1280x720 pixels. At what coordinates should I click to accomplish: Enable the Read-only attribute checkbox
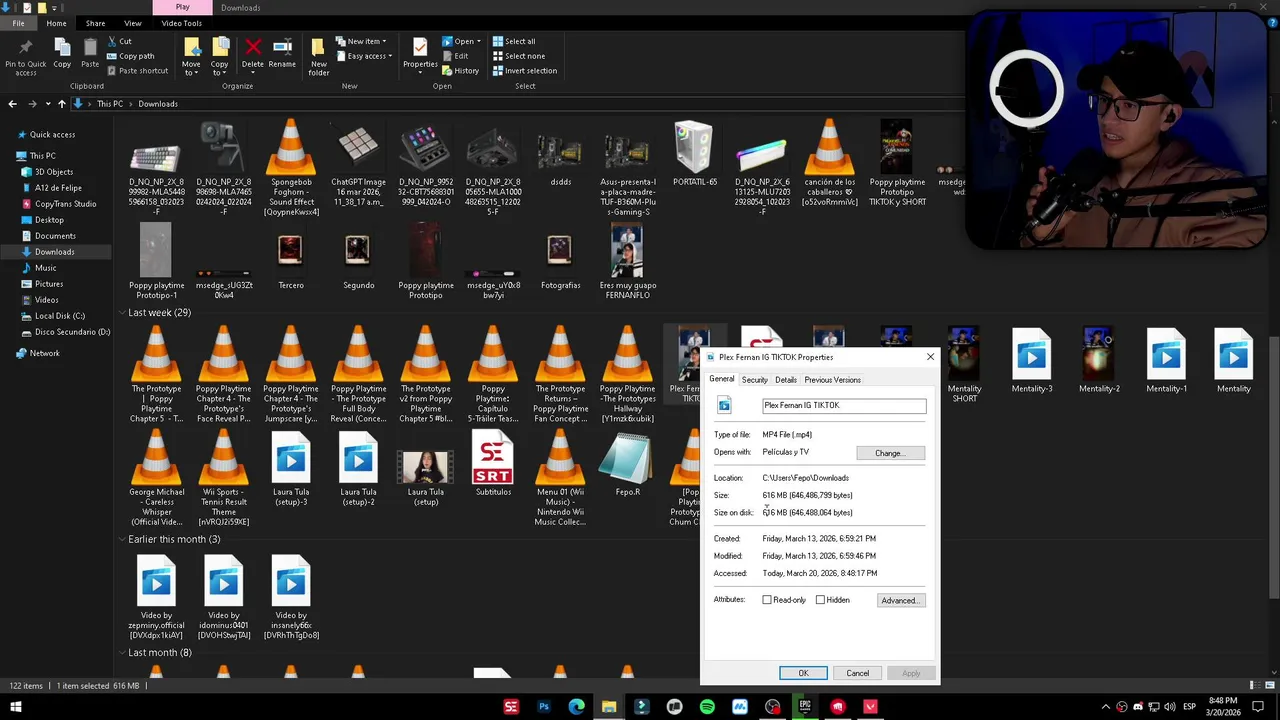[x=767, y=600]
